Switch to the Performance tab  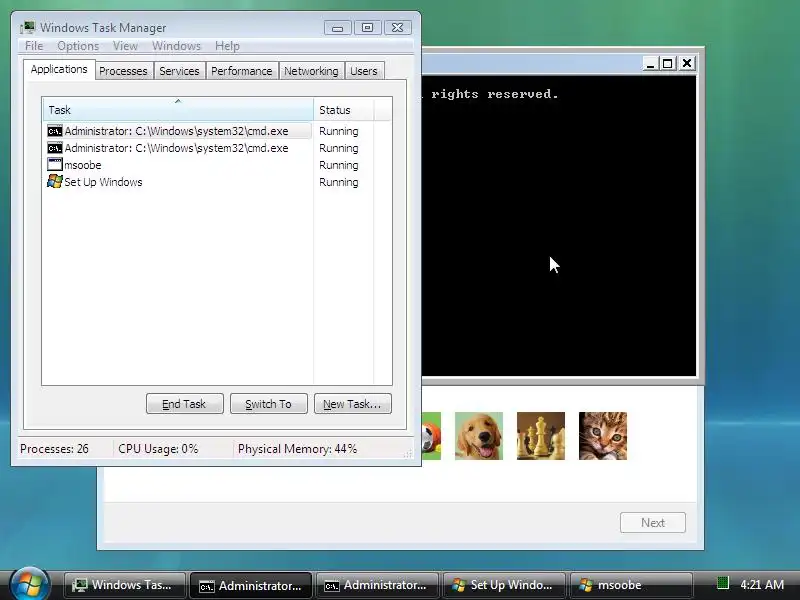coord(242,71)
